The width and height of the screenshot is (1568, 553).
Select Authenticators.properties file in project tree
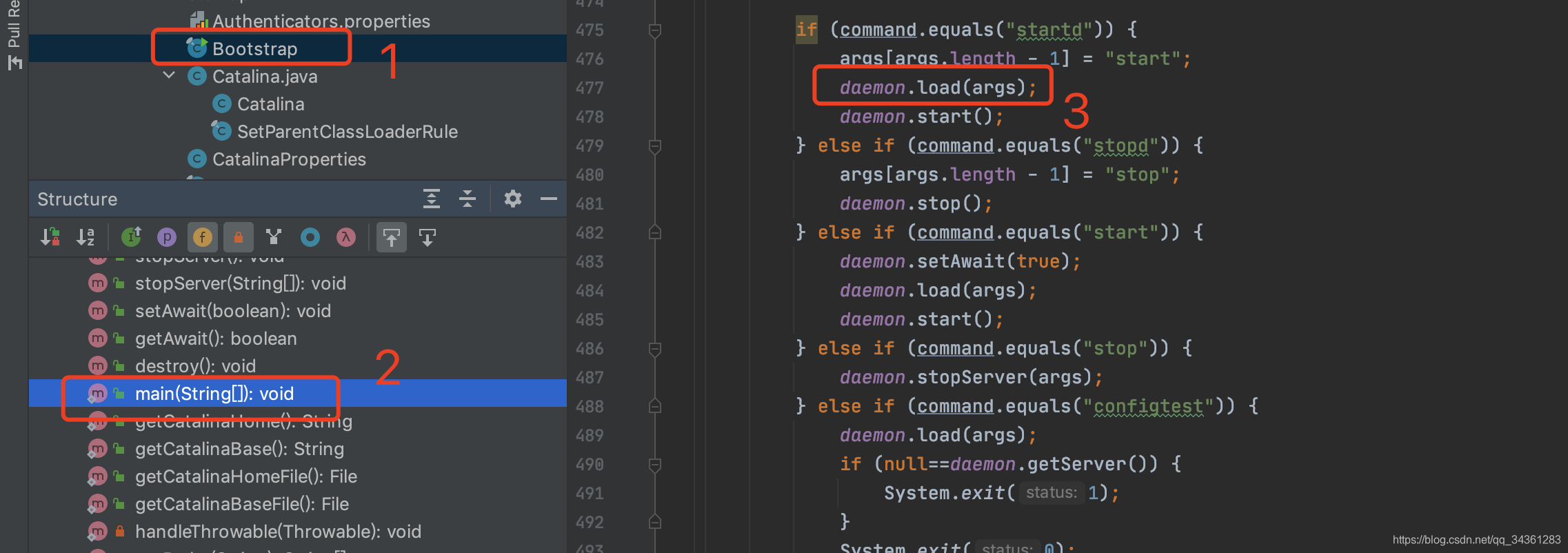tap(321, 21)
